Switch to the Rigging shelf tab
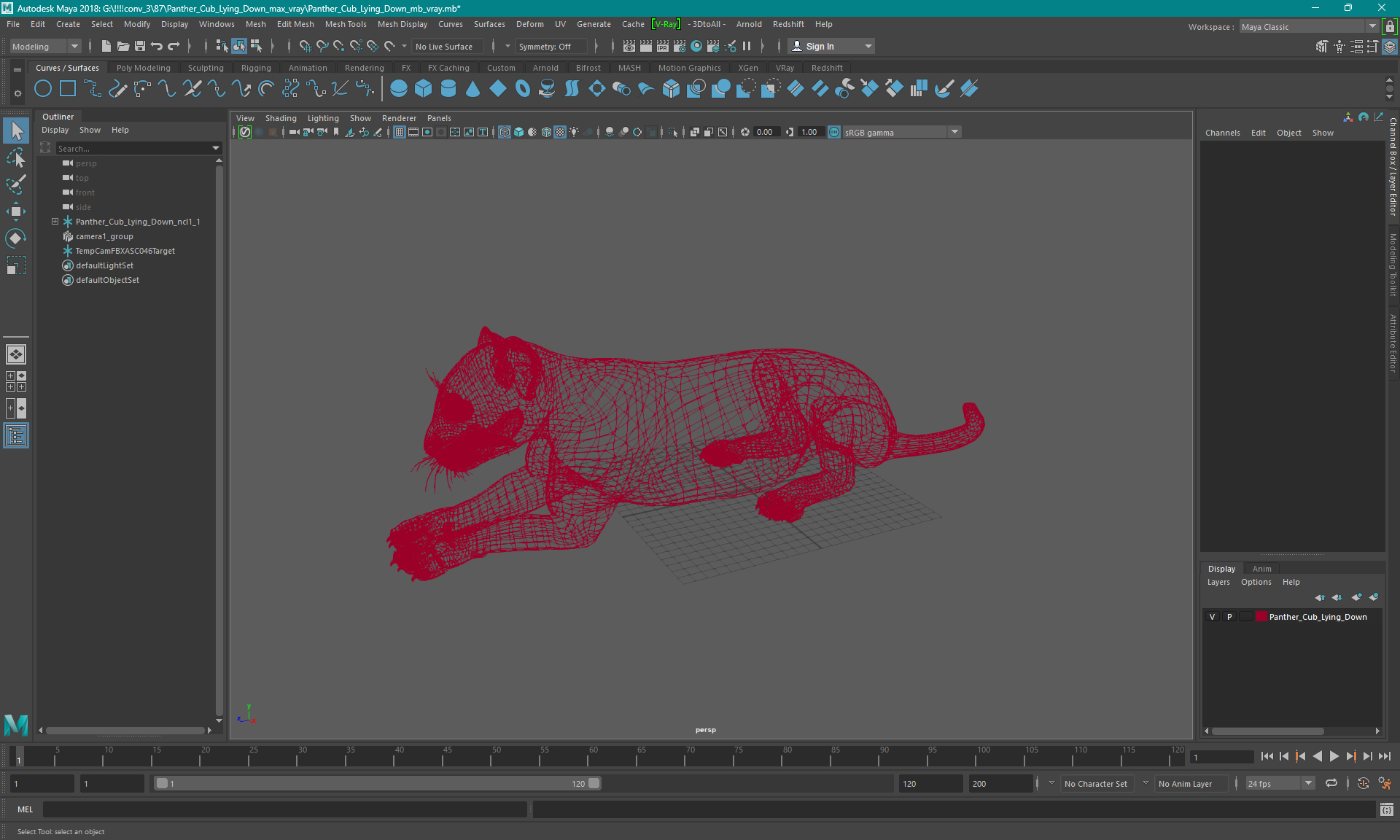1400x840 pixels. (256, 68)
